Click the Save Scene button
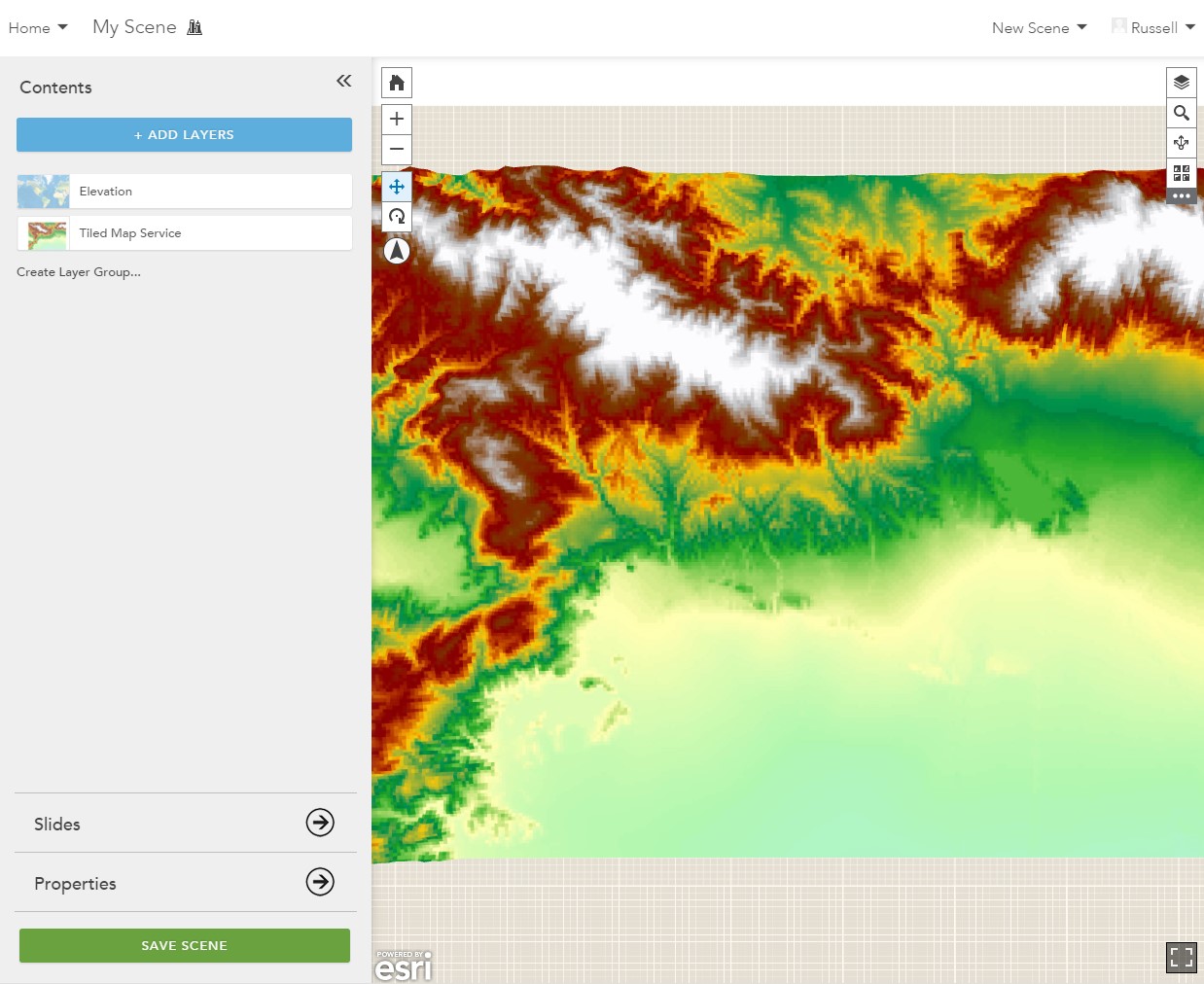This screenshot has width=1204, height=984. point(185,945)
